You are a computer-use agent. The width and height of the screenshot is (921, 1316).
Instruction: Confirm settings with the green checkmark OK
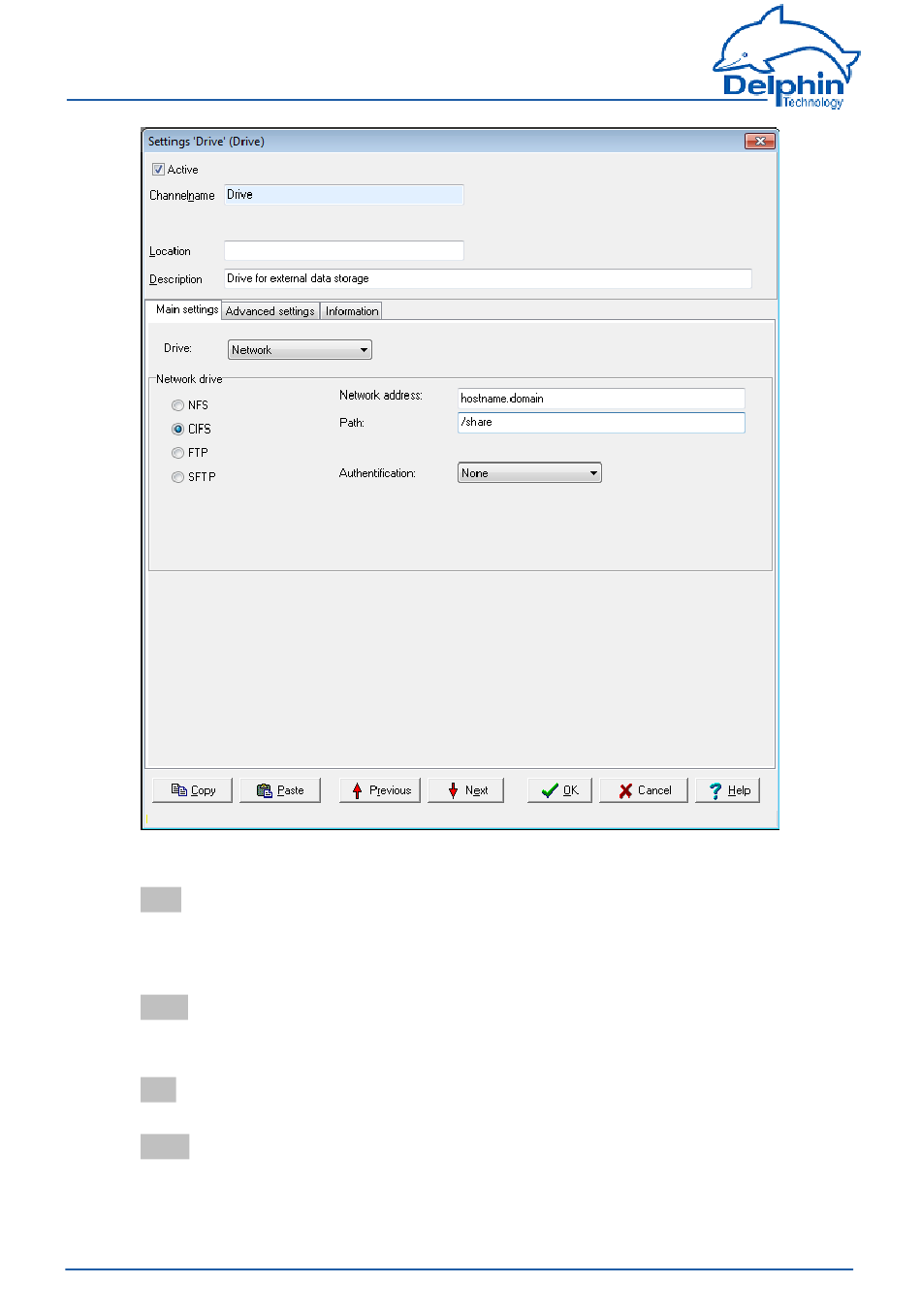click(x=559, y=790)
